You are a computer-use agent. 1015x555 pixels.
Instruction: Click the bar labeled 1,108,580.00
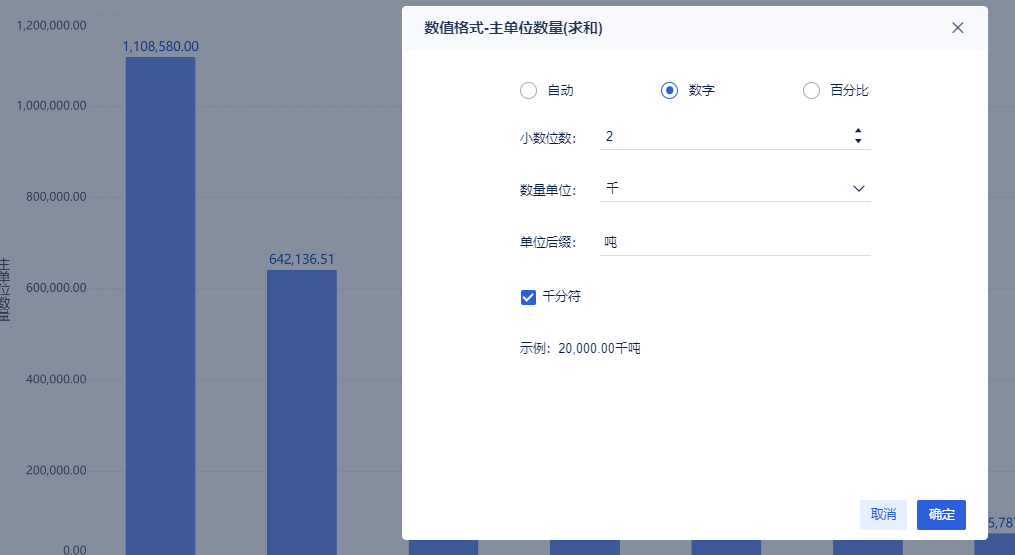click(x=161, y=306)
